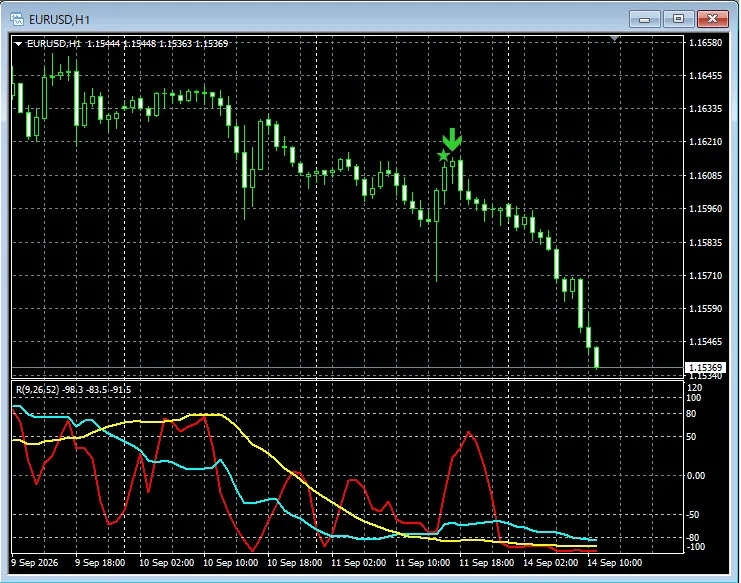Screen dimensions: 741x583
Task: Click the chart shift triangle marker
Action: [614, 38]
